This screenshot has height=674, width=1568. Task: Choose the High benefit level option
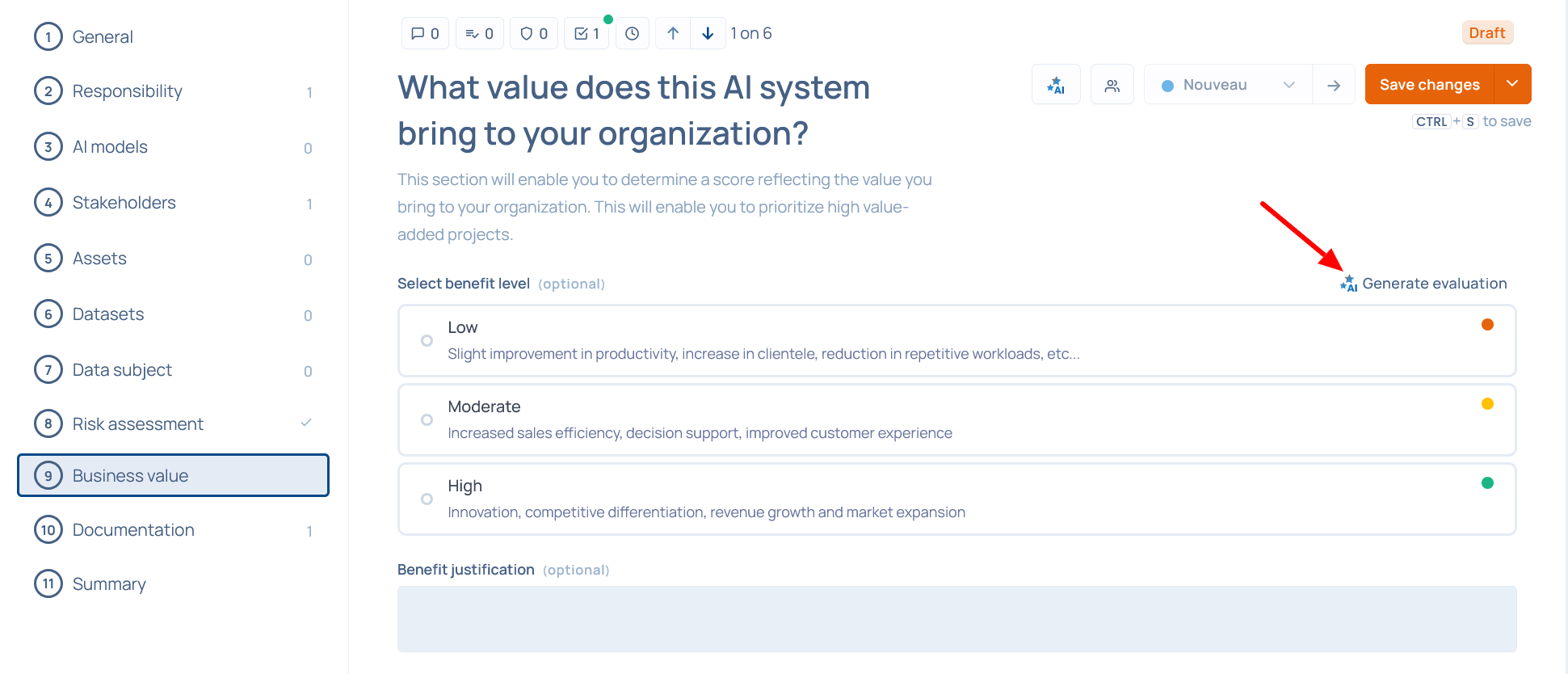pos(427,499)
